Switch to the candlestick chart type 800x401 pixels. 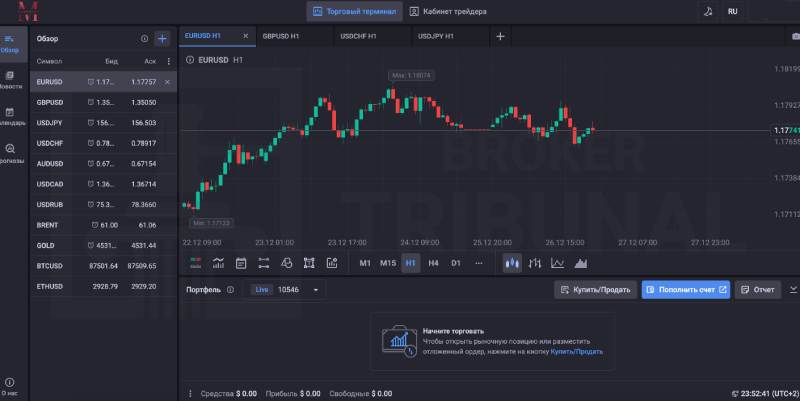click(x=512, y=263)
